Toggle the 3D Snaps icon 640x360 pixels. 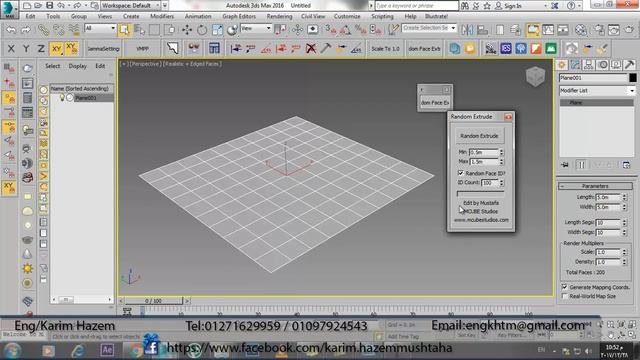(x=331, y=29)
